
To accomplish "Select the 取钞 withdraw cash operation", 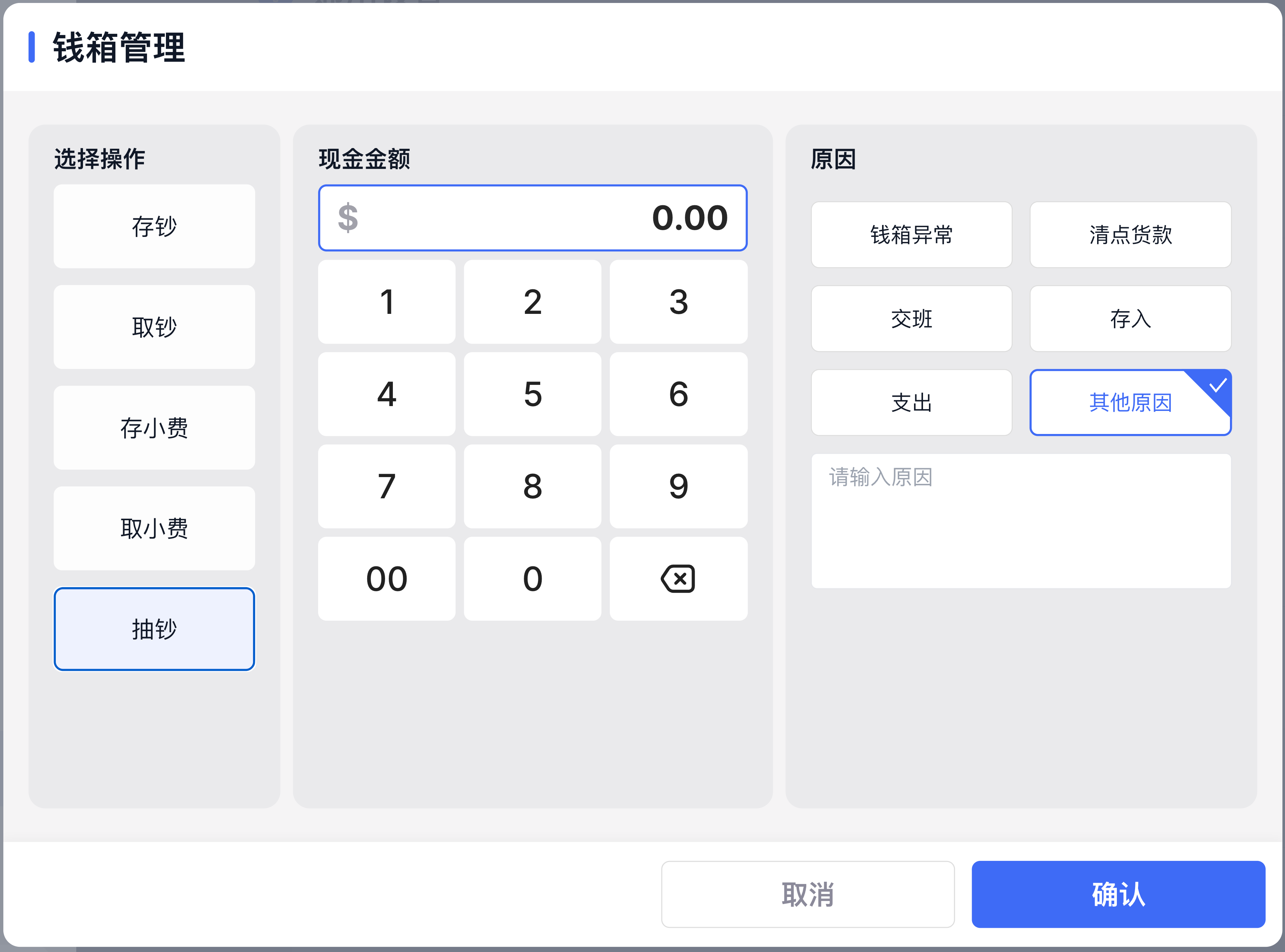I will 154,327.
